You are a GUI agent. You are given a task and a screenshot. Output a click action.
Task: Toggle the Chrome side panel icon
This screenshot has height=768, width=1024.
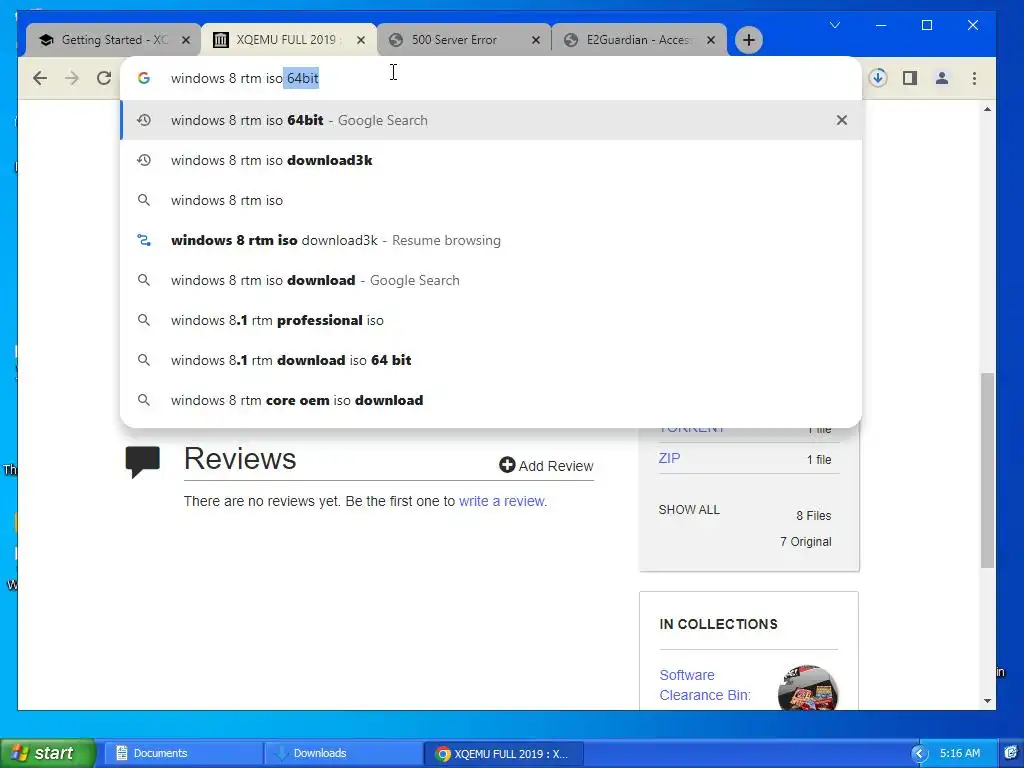(910, 78)
